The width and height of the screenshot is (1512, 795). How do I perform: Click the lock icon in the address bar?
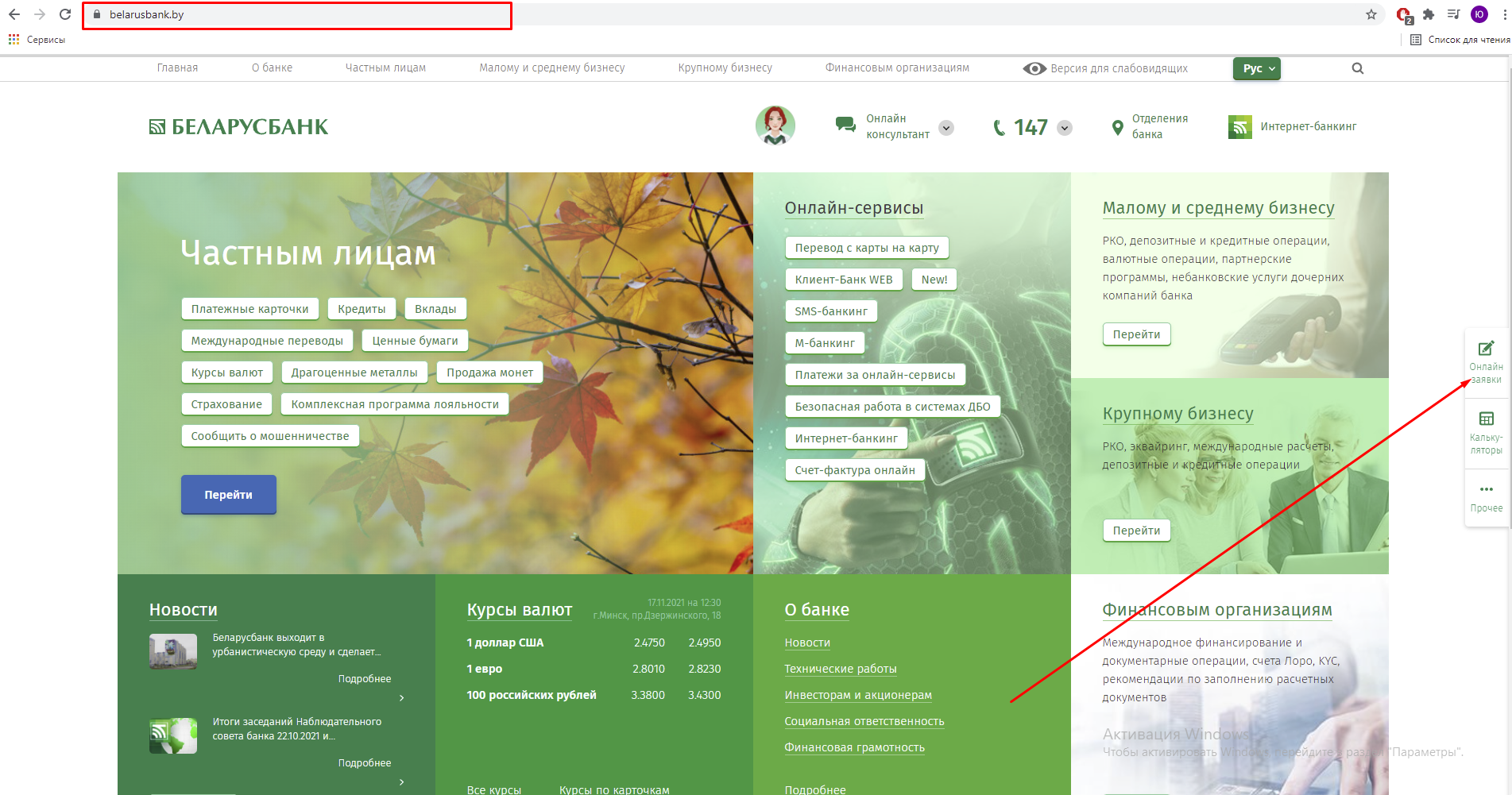(97, 14)
